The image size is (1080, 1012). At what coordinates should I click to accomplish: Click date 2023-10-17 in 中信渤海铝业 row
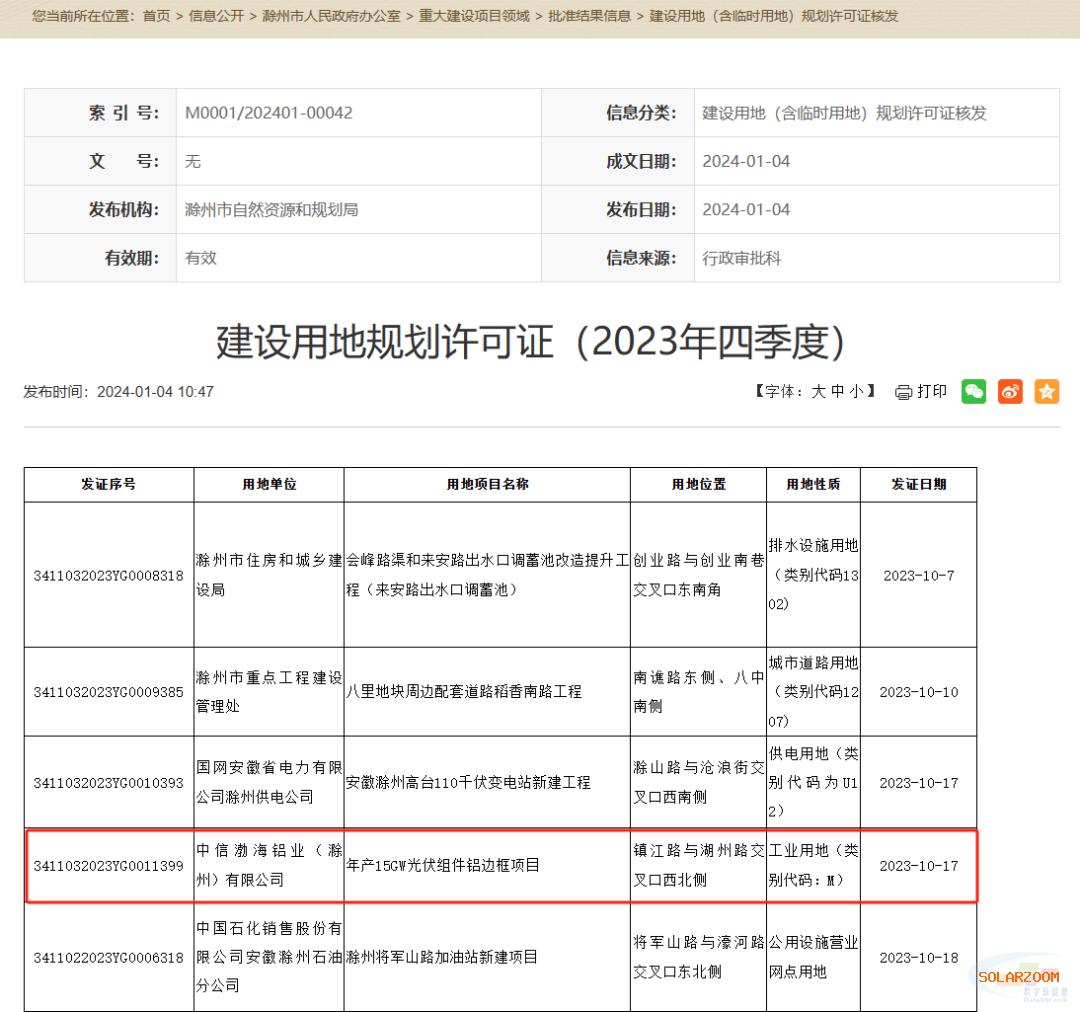tap(919, 866)
